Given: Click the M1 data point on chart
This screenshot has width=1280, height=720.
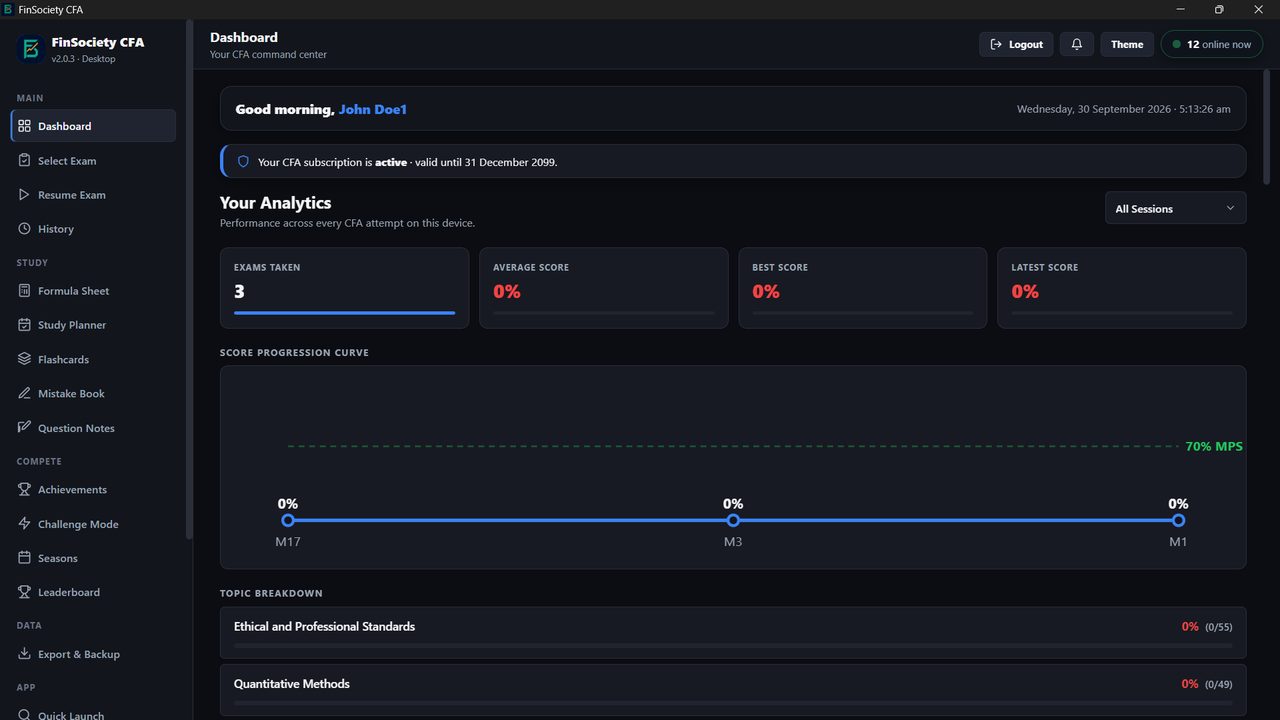Looking at the screenshot, I should [1178, 520].
